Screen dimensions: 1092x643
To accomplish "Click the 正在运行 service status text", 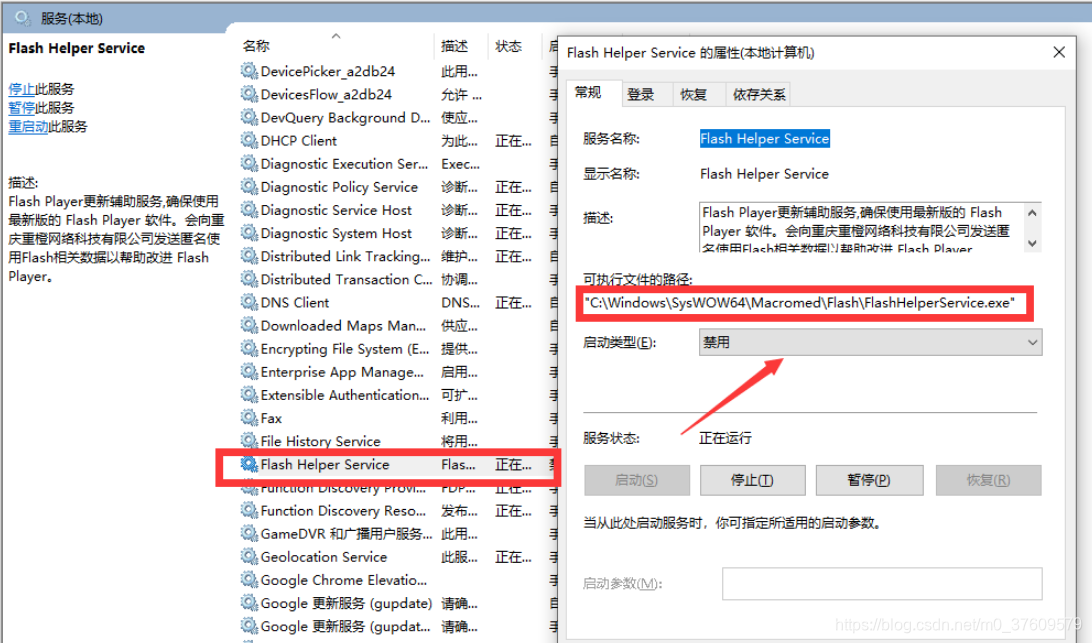I will point(725,438).
